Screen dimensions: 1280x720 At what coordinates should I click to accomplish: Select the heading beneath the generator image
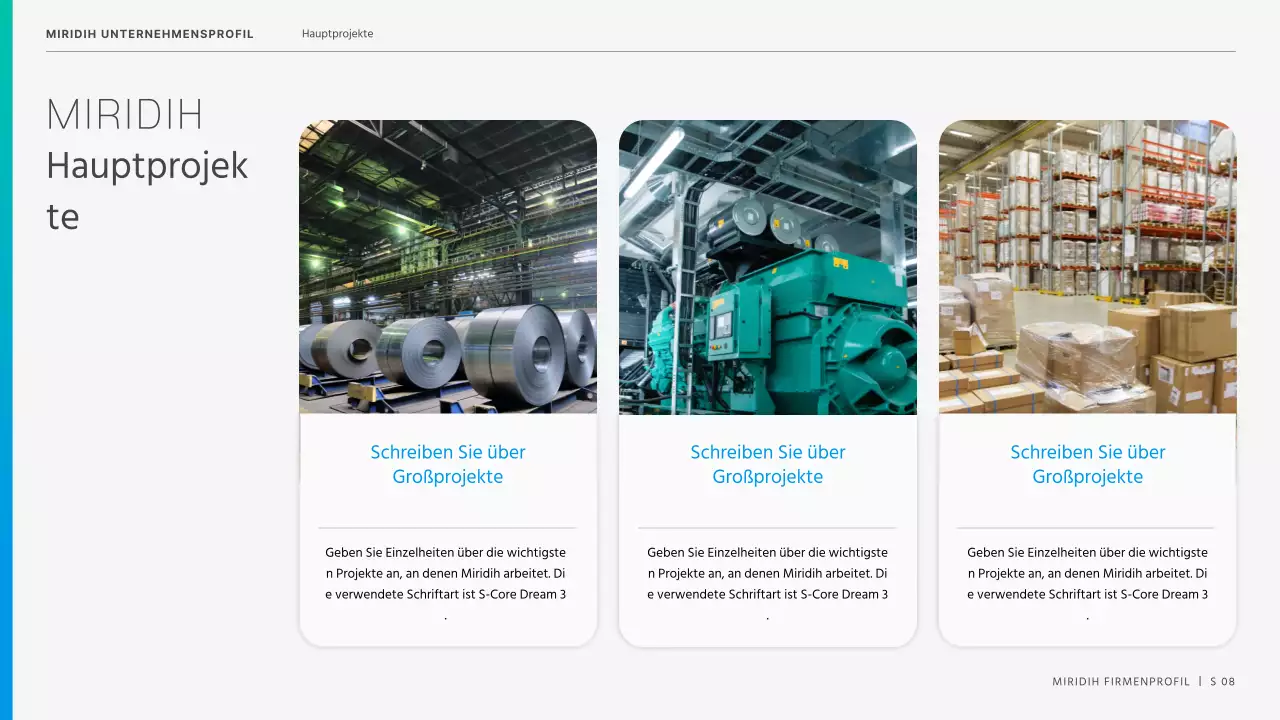[767, 464]
